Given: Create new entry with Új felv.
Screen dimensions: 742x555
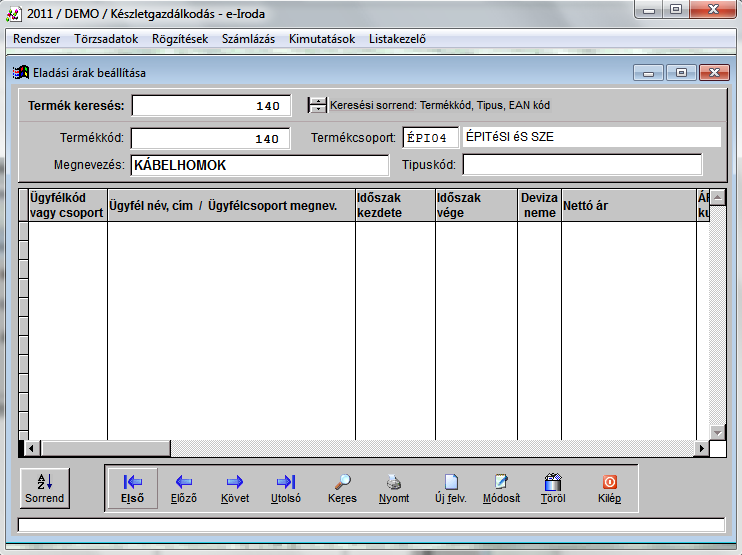Looking at the screenshot, I should [x=451, y=488].
